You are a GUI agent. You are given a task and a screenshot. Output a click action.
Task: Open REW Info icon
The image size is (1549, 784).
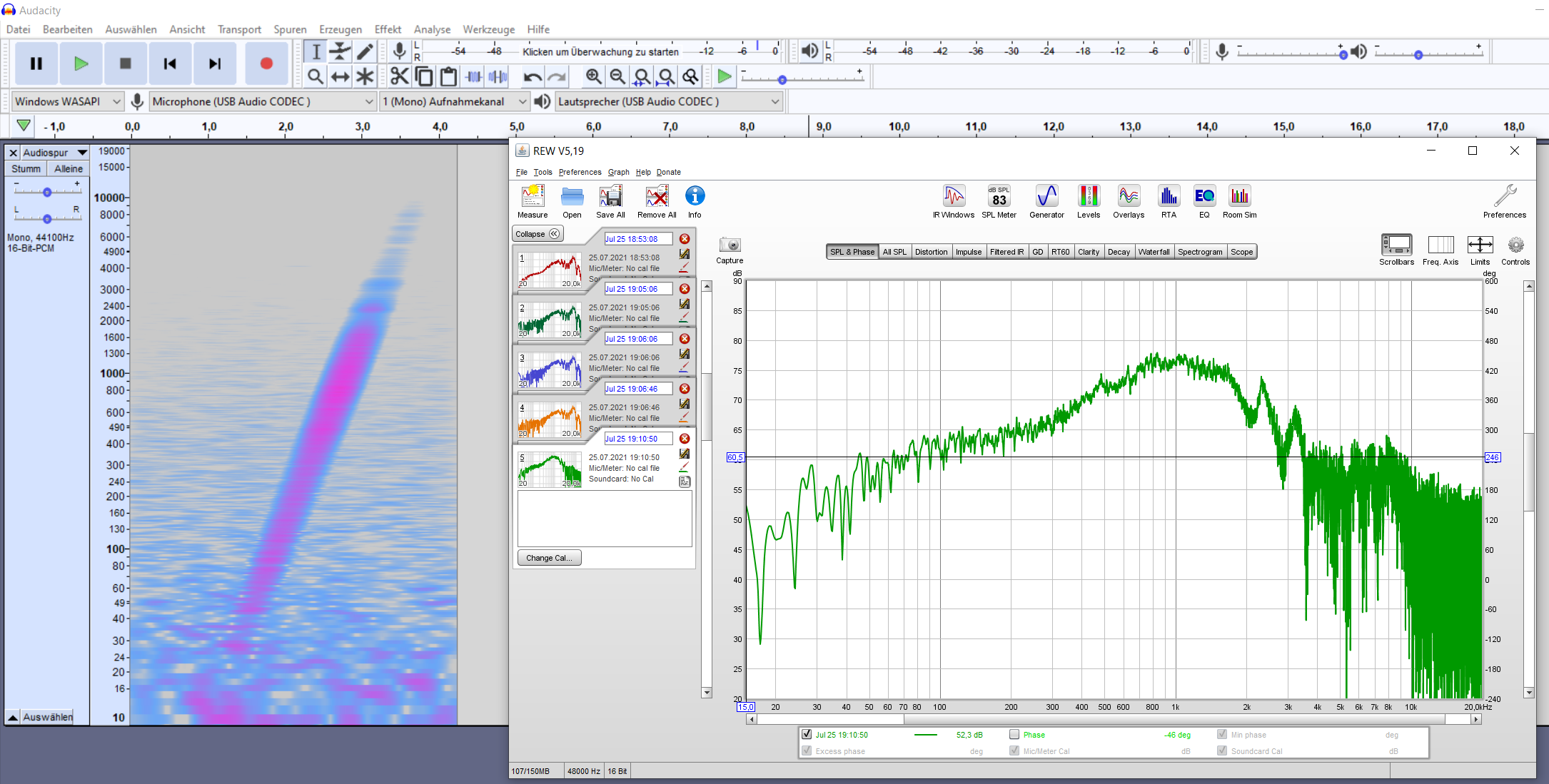coord(695,202)
